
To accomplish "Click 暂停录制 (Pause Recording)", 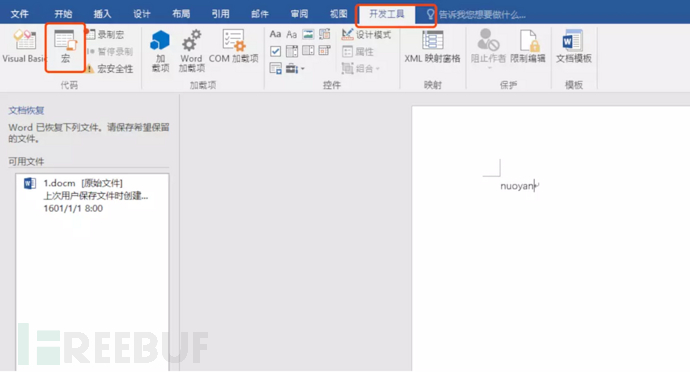I will (x=110, y=52).
